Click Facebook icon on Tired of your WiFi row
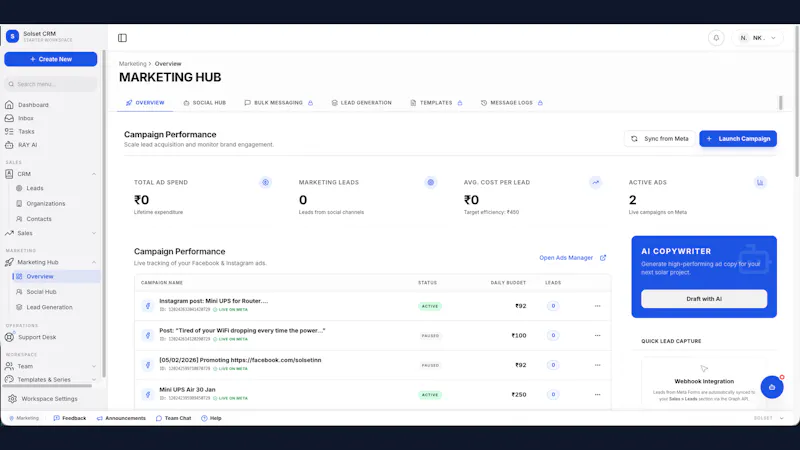The image size is (800, 450). pos(148,336)
